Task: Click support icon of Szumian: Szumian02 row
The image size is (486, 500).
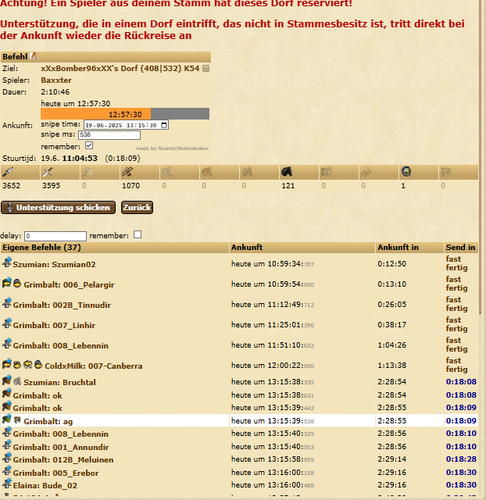Action: [x=7, y=262]
